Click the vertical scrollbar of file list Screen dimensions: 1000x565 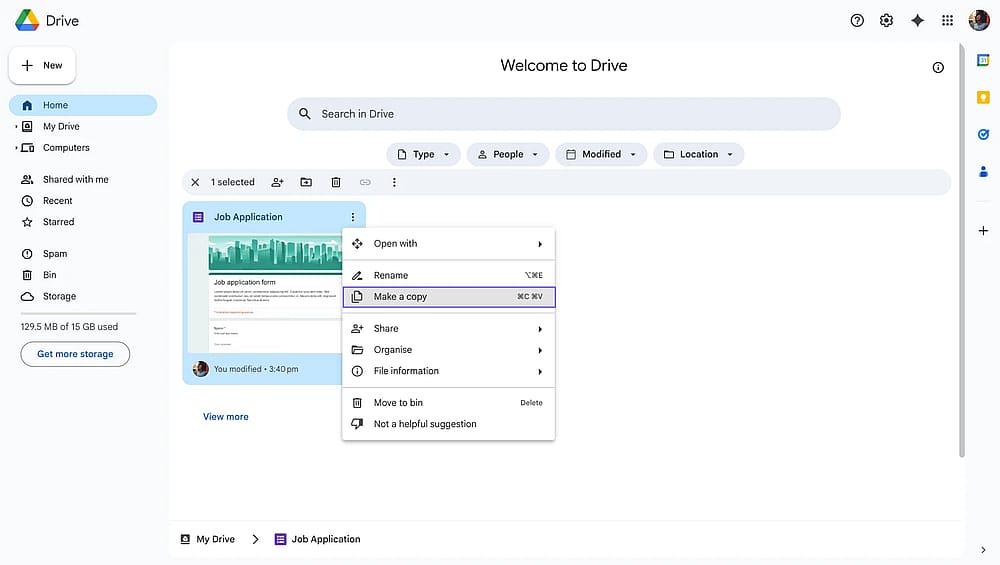[x=962, y=250]
